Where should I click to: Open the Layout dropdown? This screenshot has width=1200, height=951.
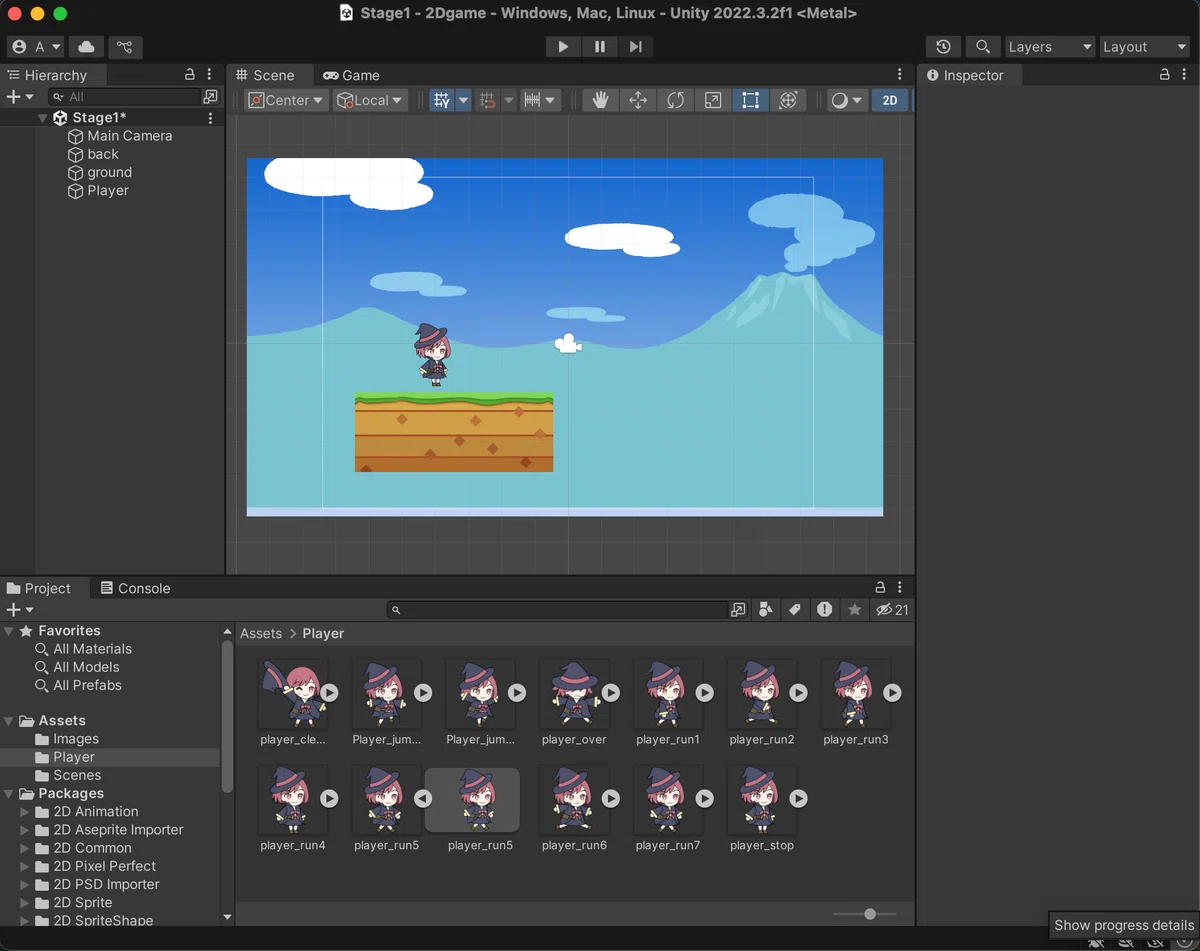1144,47
